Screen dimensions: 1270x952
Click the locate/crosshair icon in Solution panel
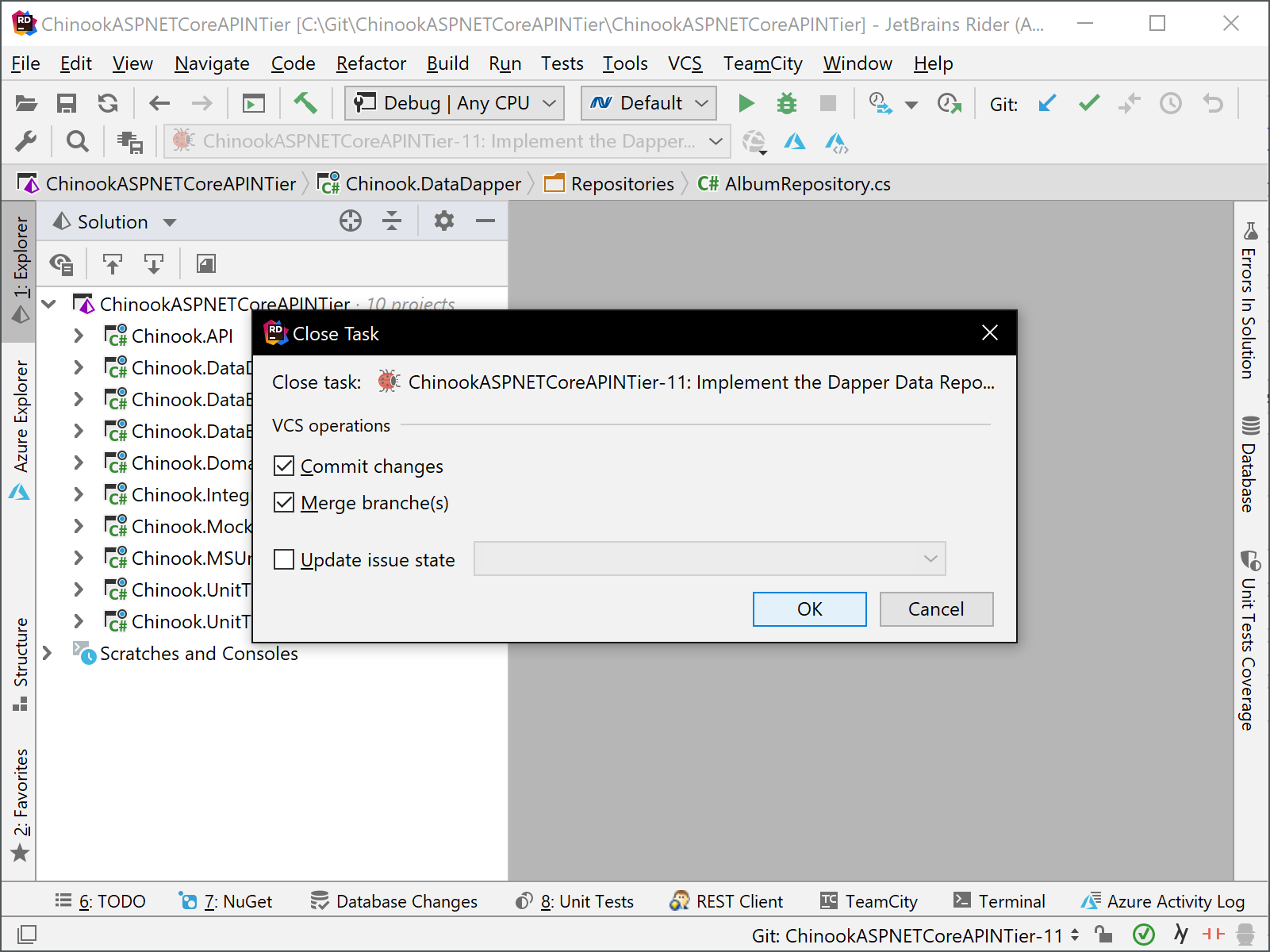(x=351, y=221)
